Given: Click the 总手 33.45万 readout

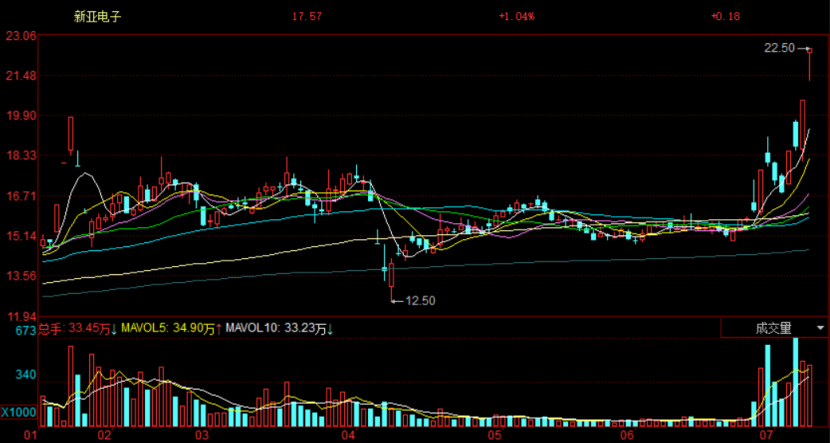Looking at the screenshot, I should pos(74,329).
